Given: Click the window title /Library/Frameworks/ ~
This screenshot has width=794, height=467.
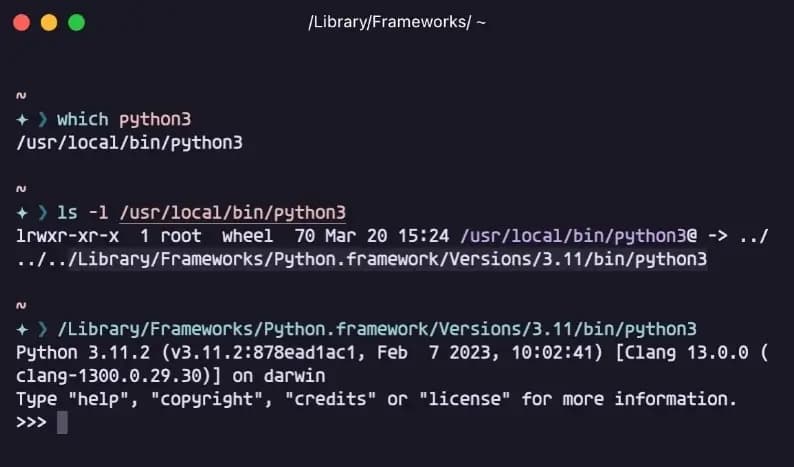Looking at the screenshot, I should [x=397, y=22].
